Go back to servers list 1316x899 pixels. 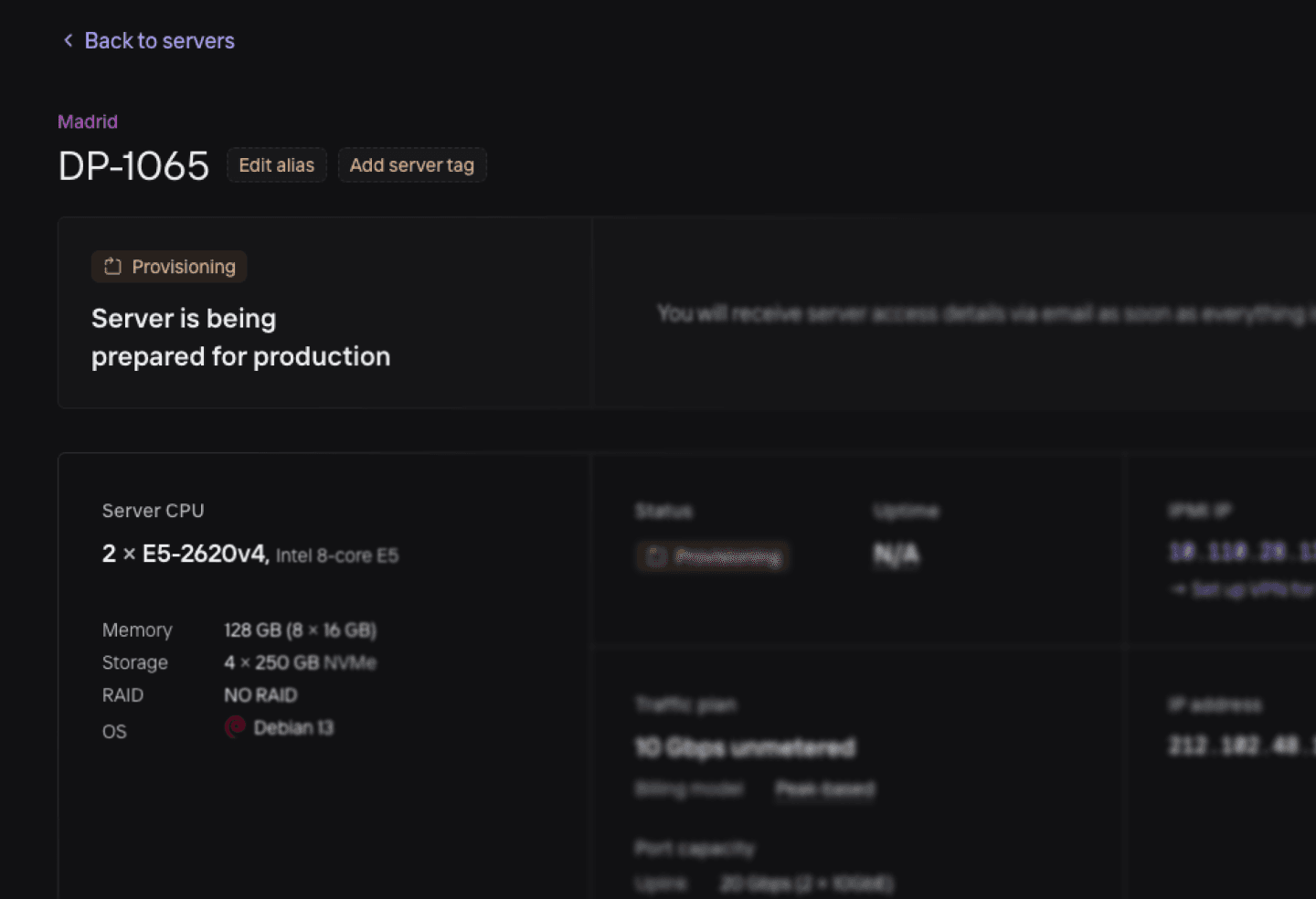click(x=159, y=41)
